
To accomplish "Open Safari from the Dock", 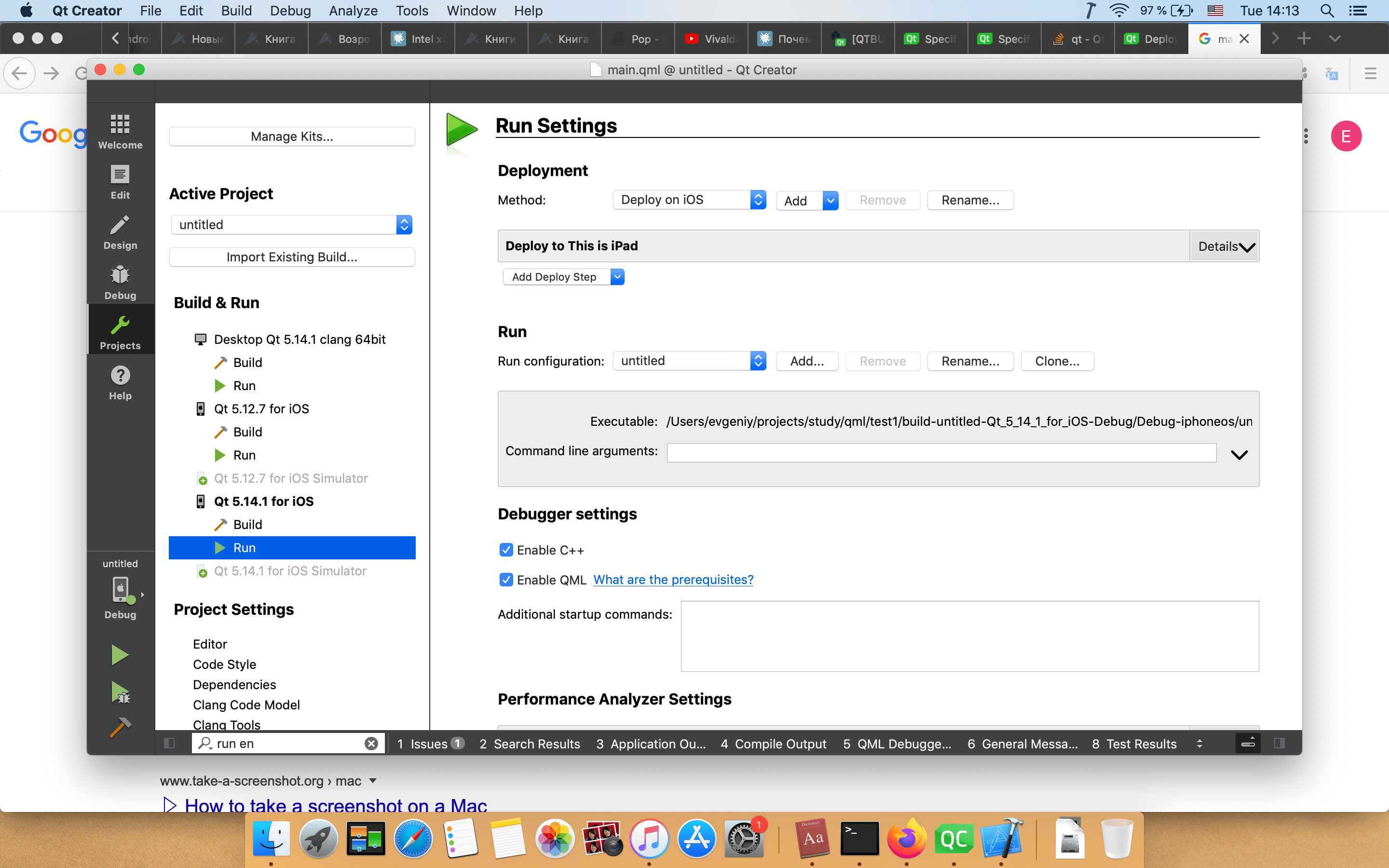I will tap(413, 839).
